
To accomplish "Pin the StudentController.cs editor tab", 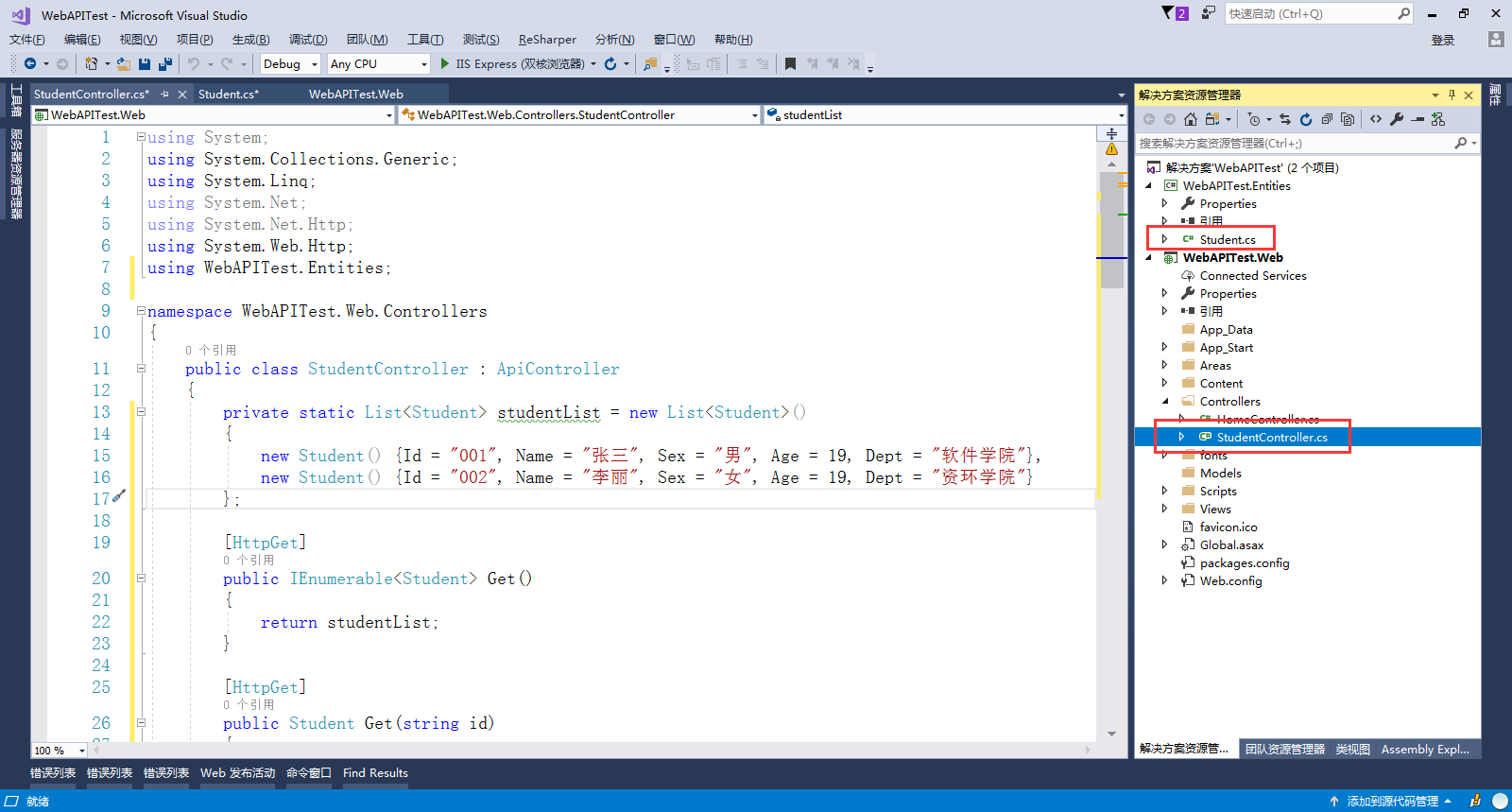I will click(165, 95).
